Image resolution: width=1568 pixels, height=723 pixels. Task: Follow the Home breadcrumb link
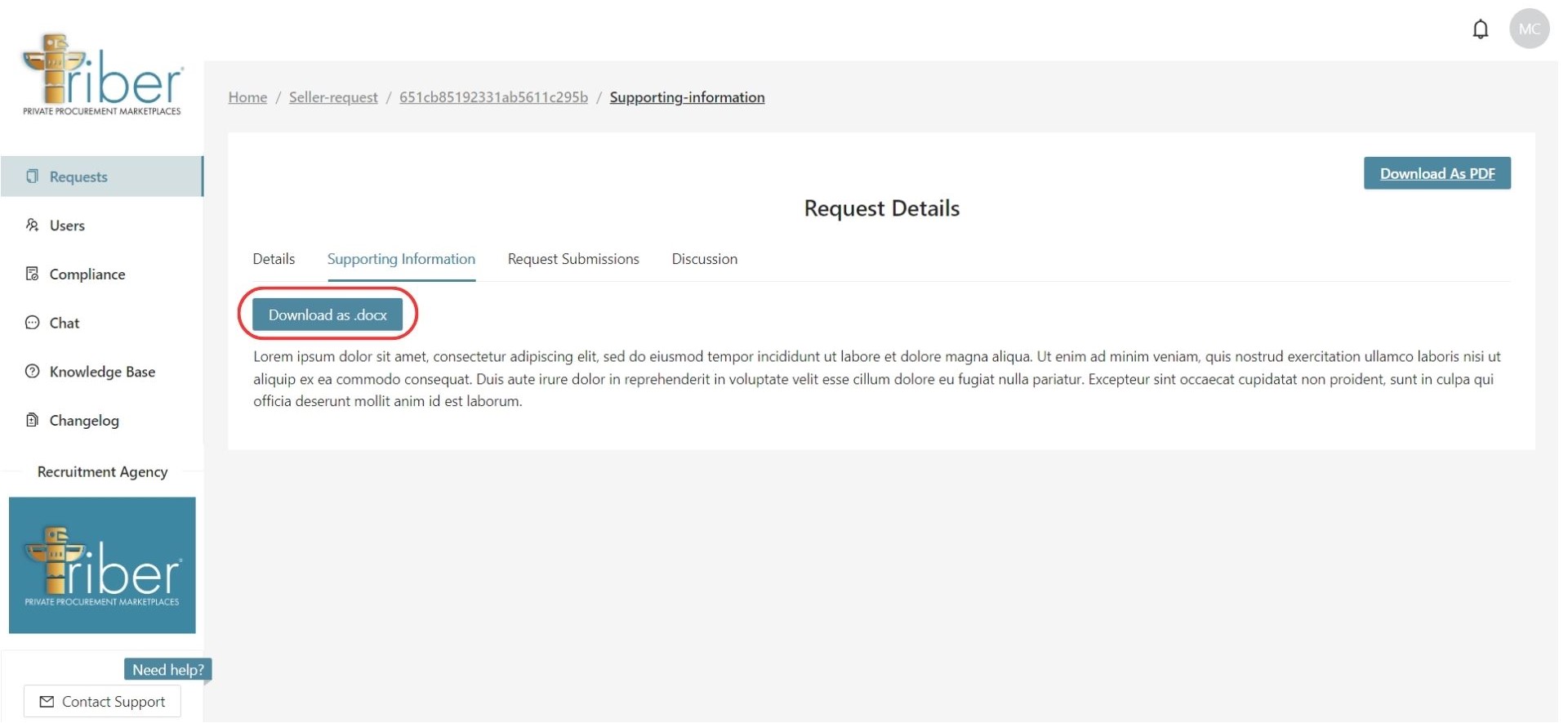click(x=247, y=97)
